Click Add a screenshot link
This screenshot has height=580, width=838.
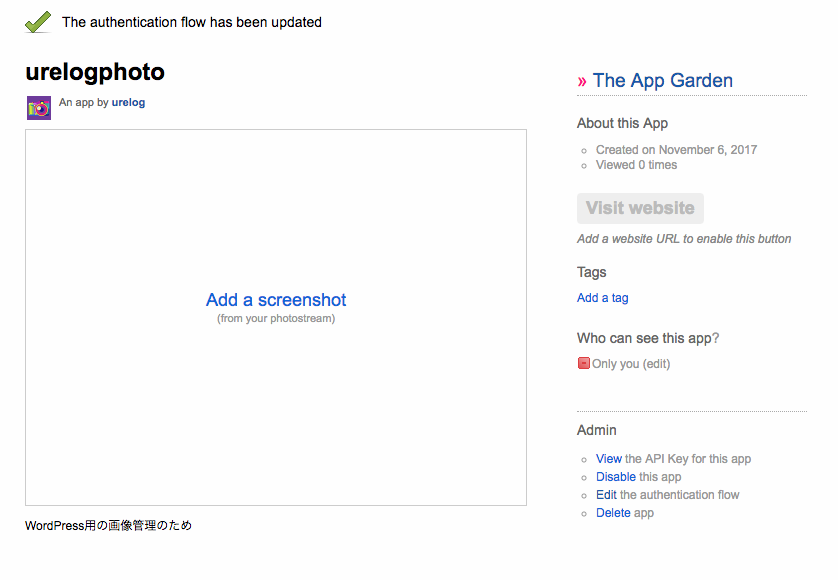pyautogui.click(x=276, y=300)
